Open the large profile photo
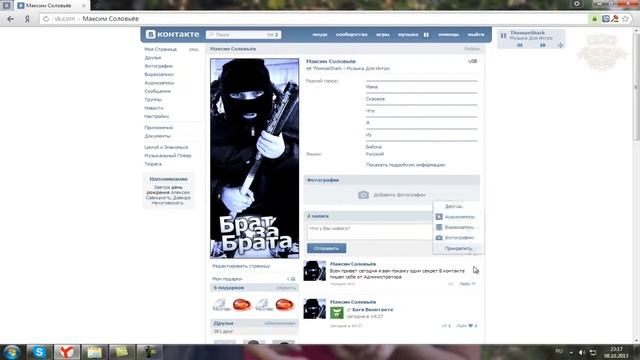The height and width of the screenshot is (360, 640). pos(254,158)
